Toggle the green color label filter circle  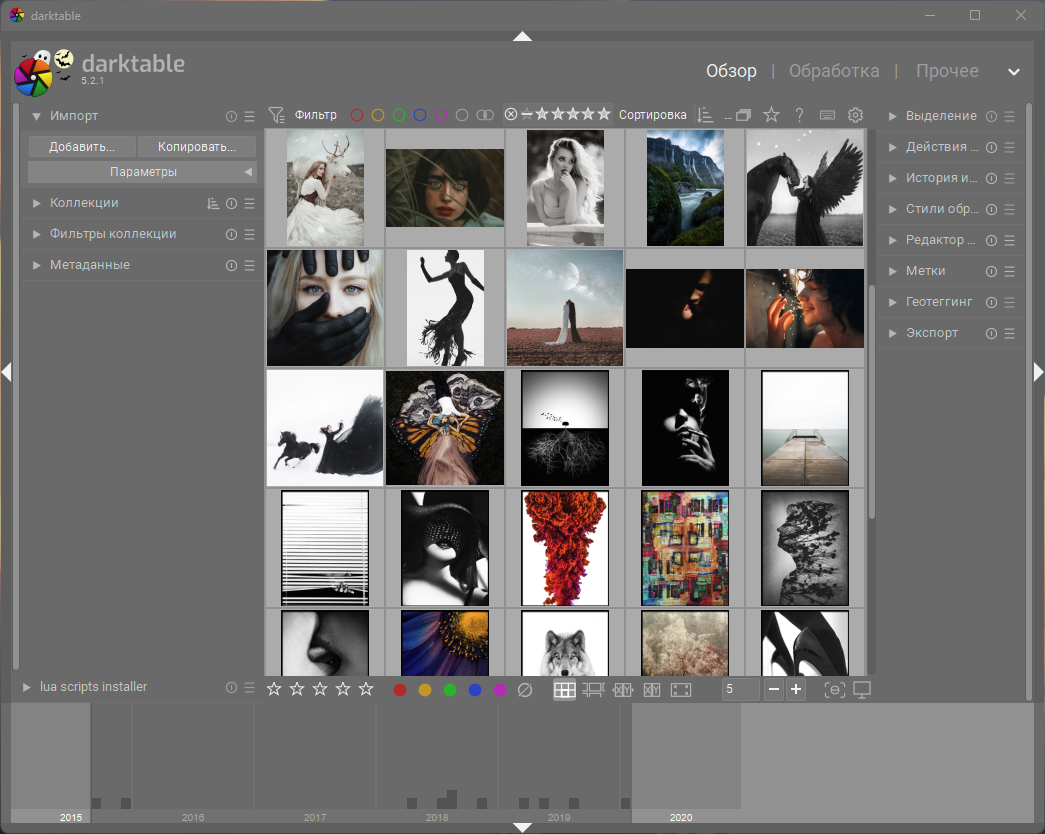399,115
